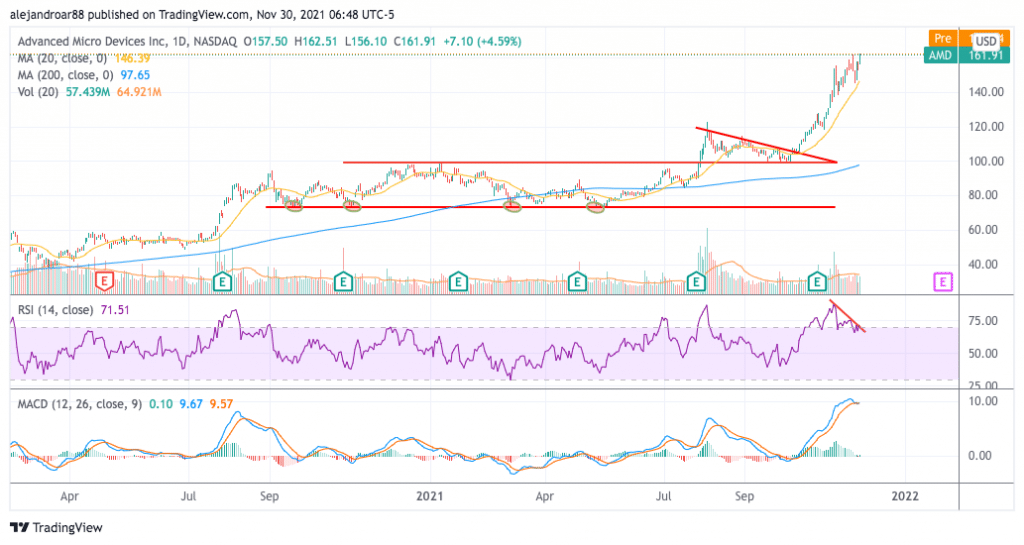The image size is (1024, 545).
Task: Click the 2021 label on the time axis
Action: point(430,496)
